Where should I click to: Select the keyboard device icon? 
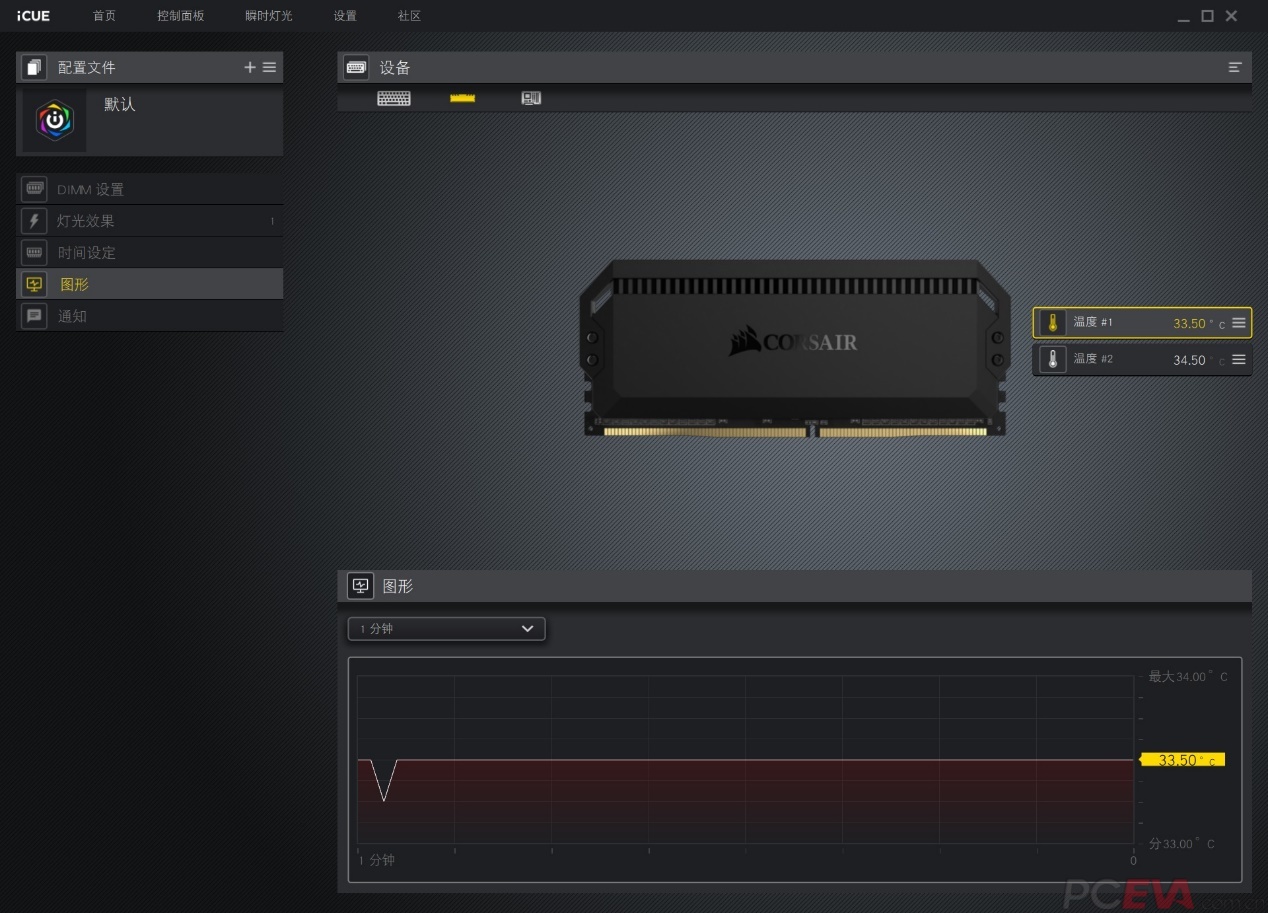click(x=394, y=98)
